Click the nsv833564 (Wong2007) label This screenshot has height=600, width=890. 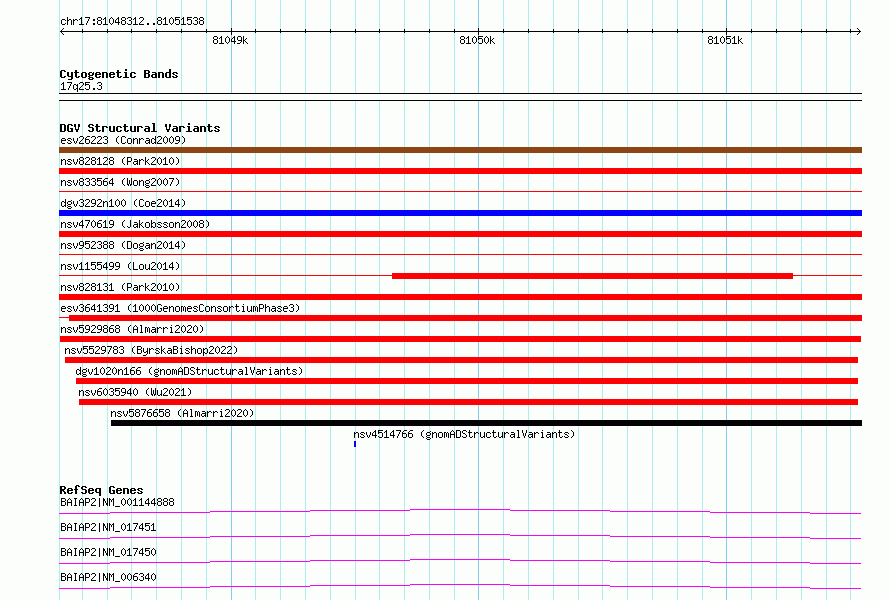click(120, 182)
